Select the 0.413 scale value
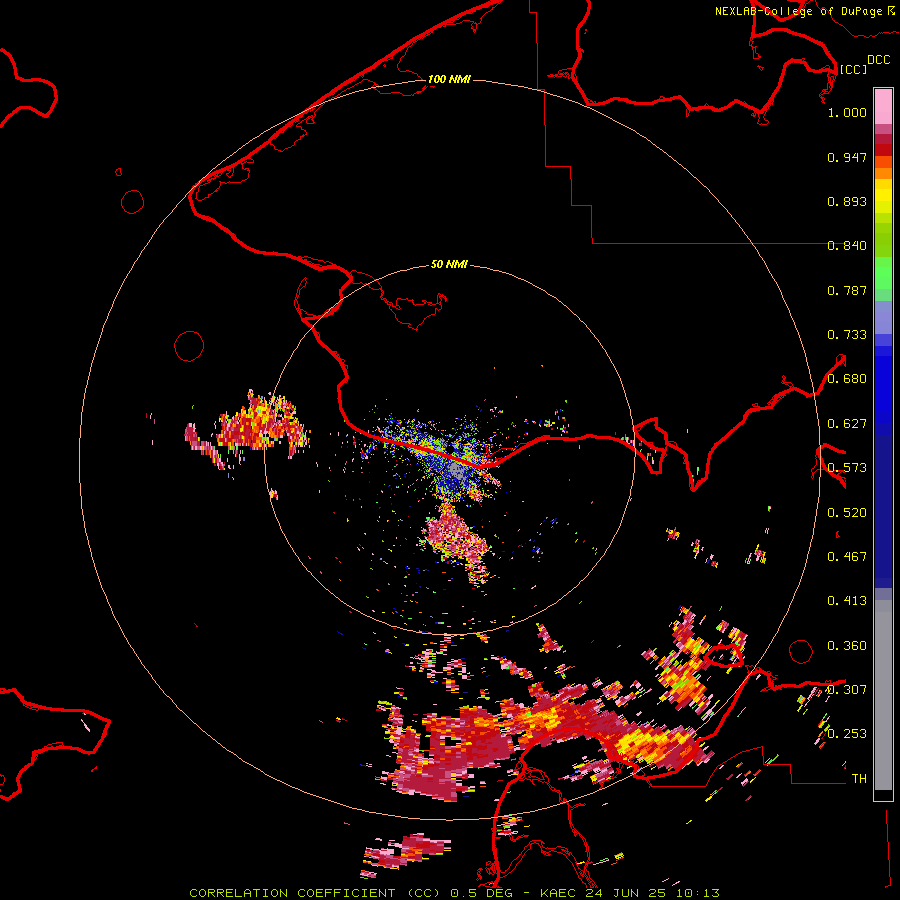Image resolution: width=900 pixels, height=900 pixels. (847, 601)
